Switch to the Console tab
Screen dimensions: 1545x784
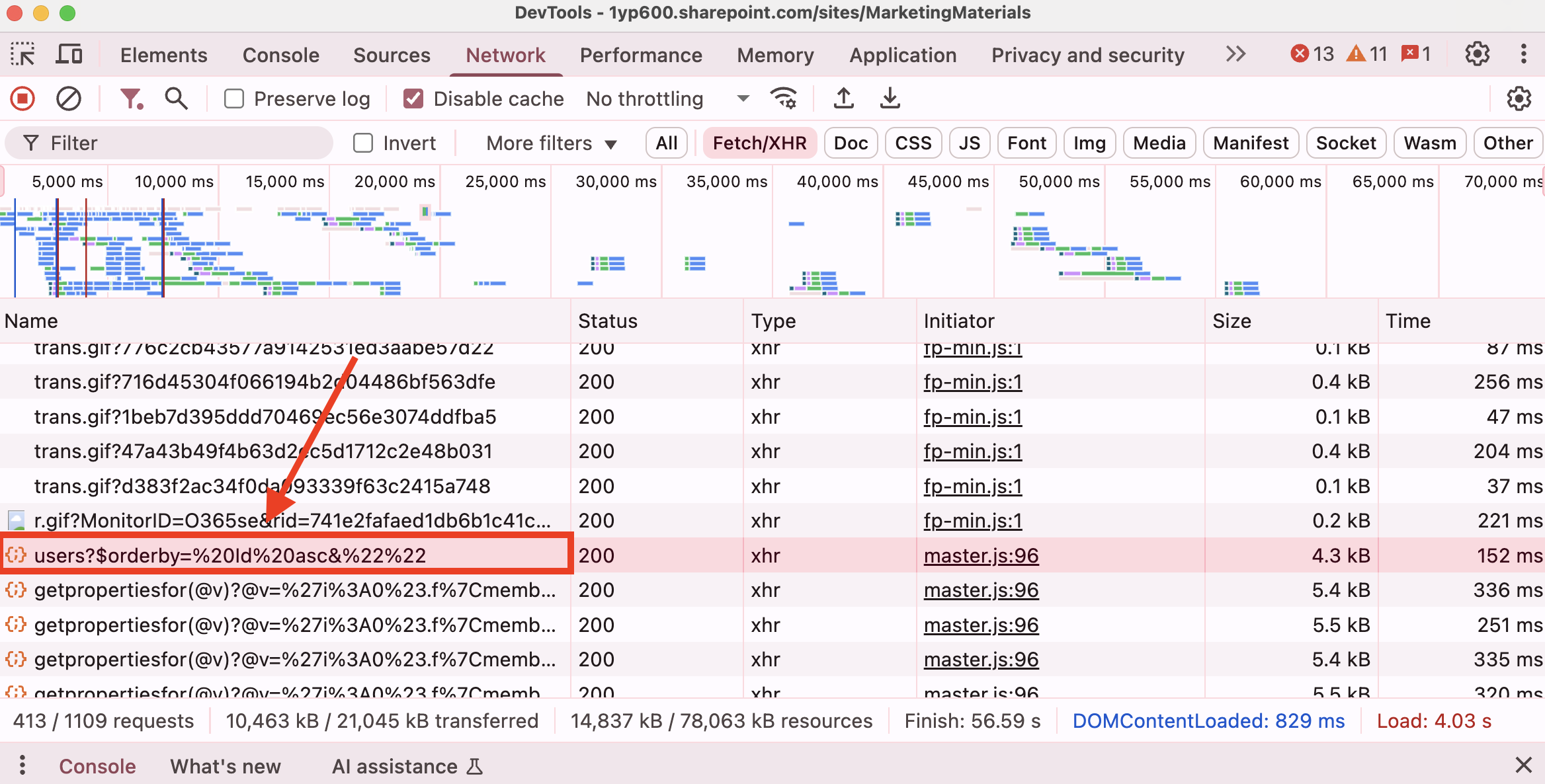280,56
